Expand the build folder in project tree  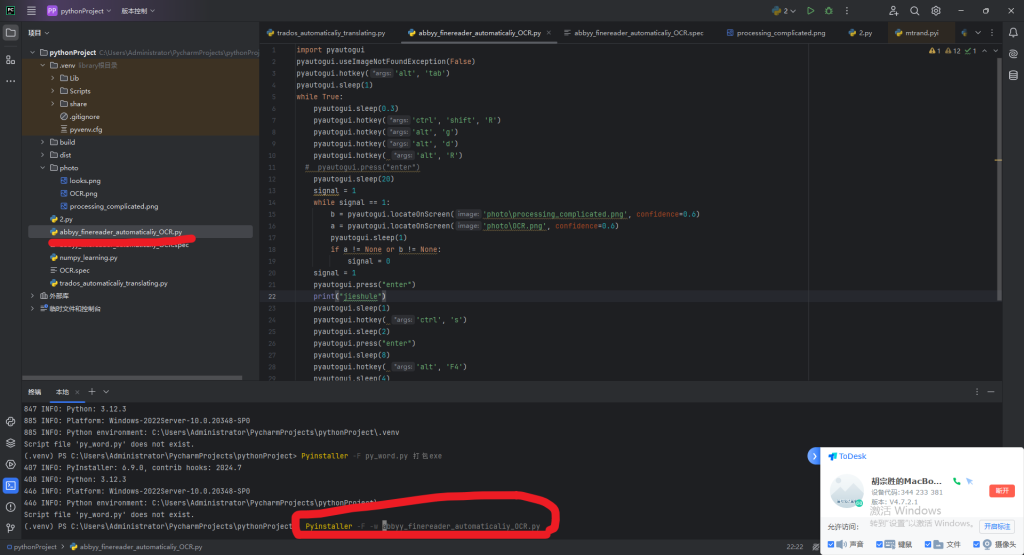pos(42,142)
